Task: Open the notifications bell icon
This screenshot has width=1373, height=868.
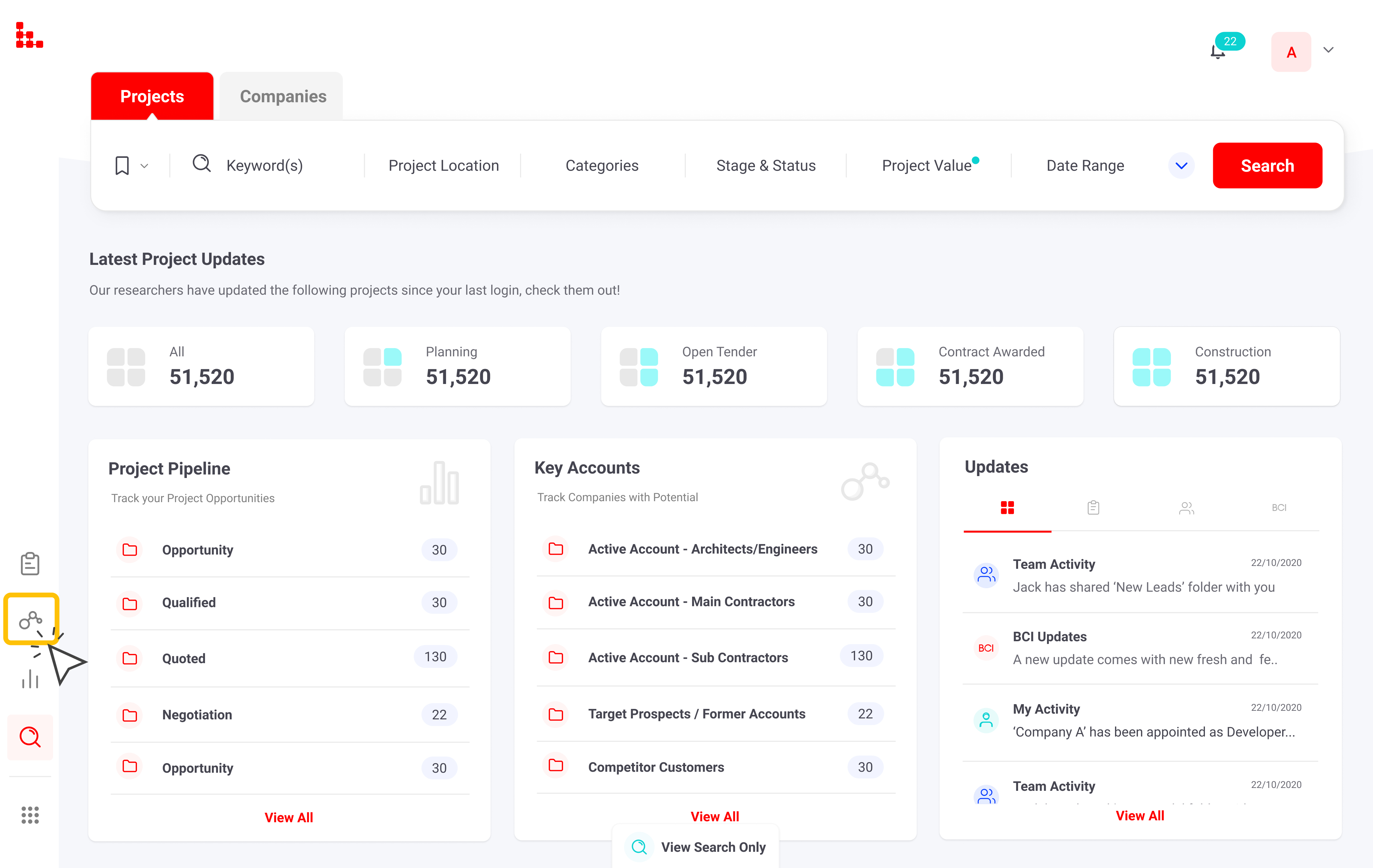Action: pos(1218,52)
